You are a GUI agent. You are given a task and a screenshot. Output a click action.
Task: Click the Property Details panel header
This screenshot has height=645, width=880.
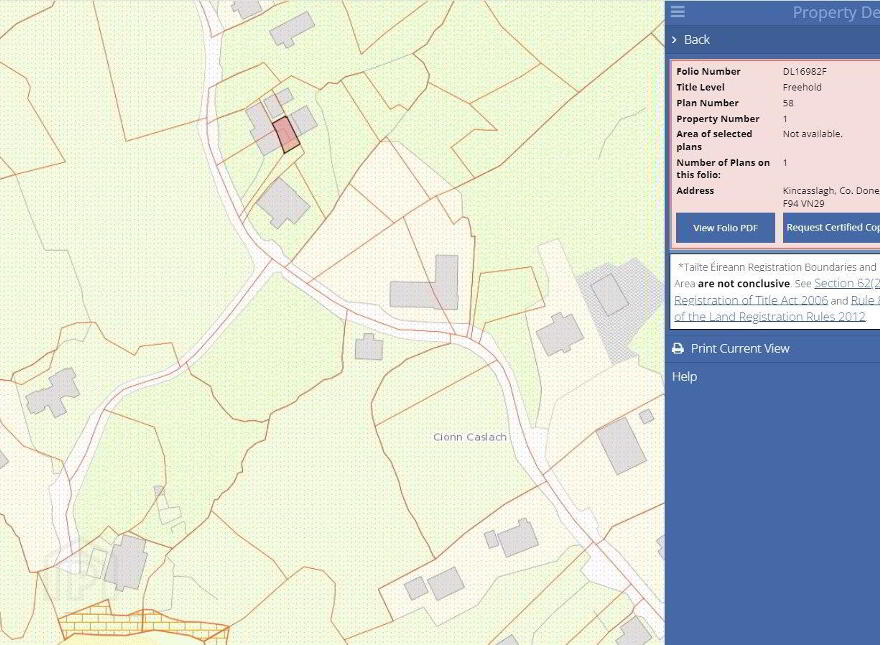(x=836, y=12)
